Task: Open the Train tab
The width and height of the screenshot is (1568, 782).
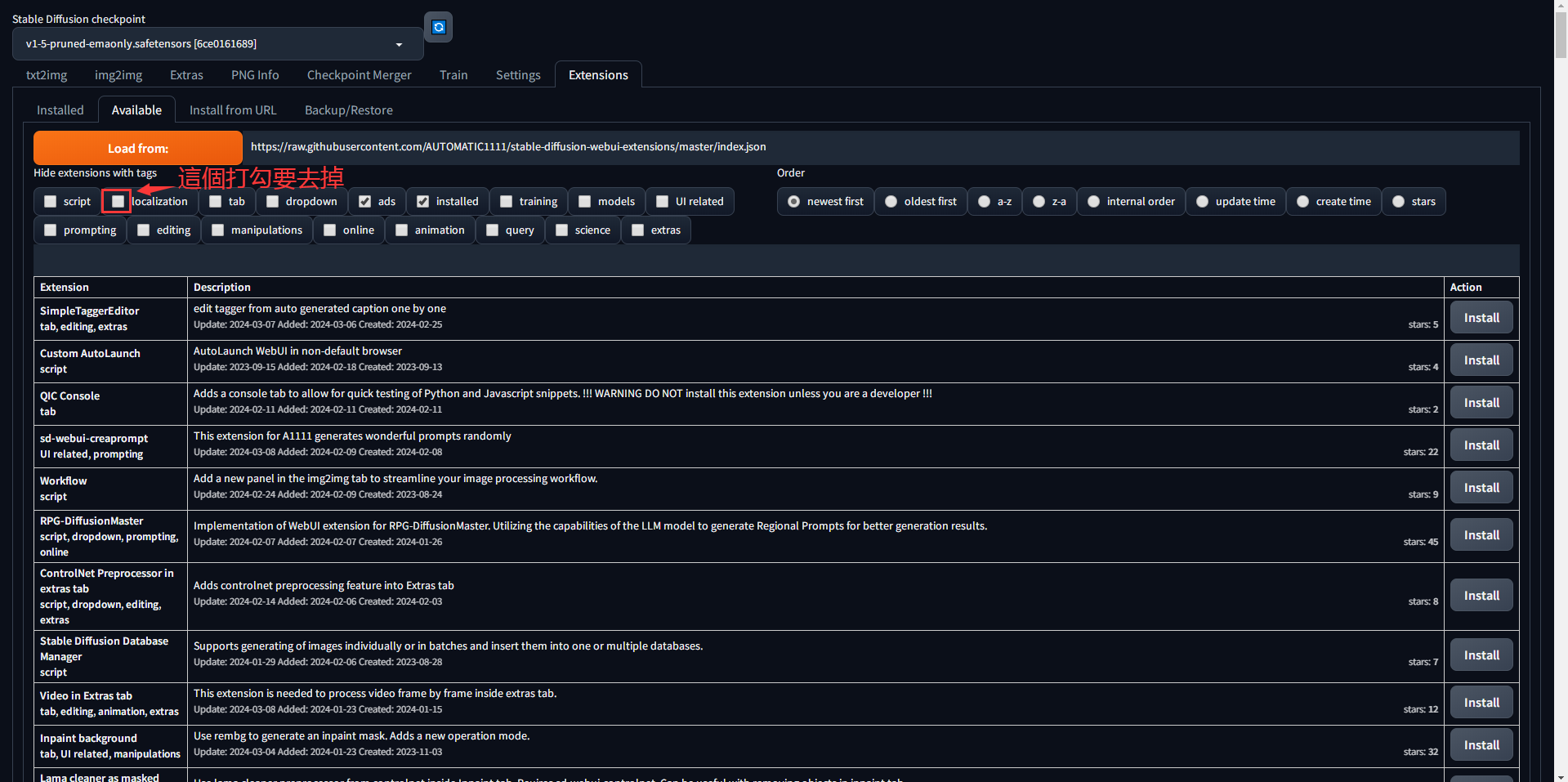Action: pyautogui.click(x=453, y=74)
